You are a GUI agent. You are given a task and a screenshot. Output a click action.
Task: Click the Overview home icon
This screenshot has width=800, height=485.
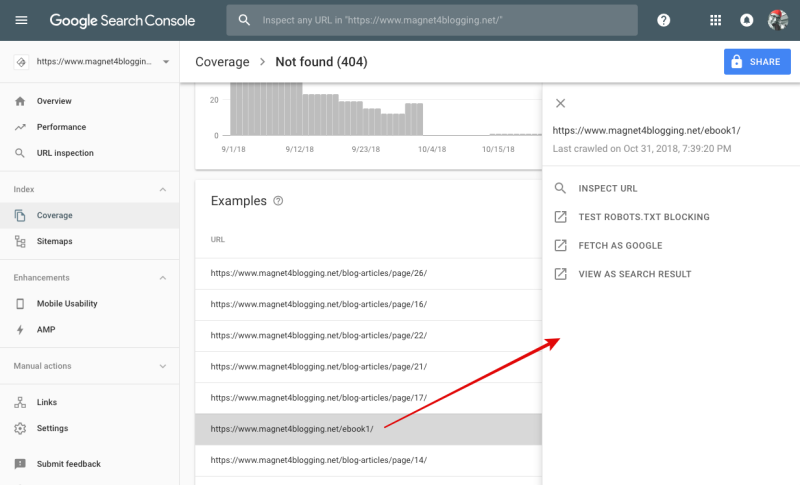(x=20, y=101)
